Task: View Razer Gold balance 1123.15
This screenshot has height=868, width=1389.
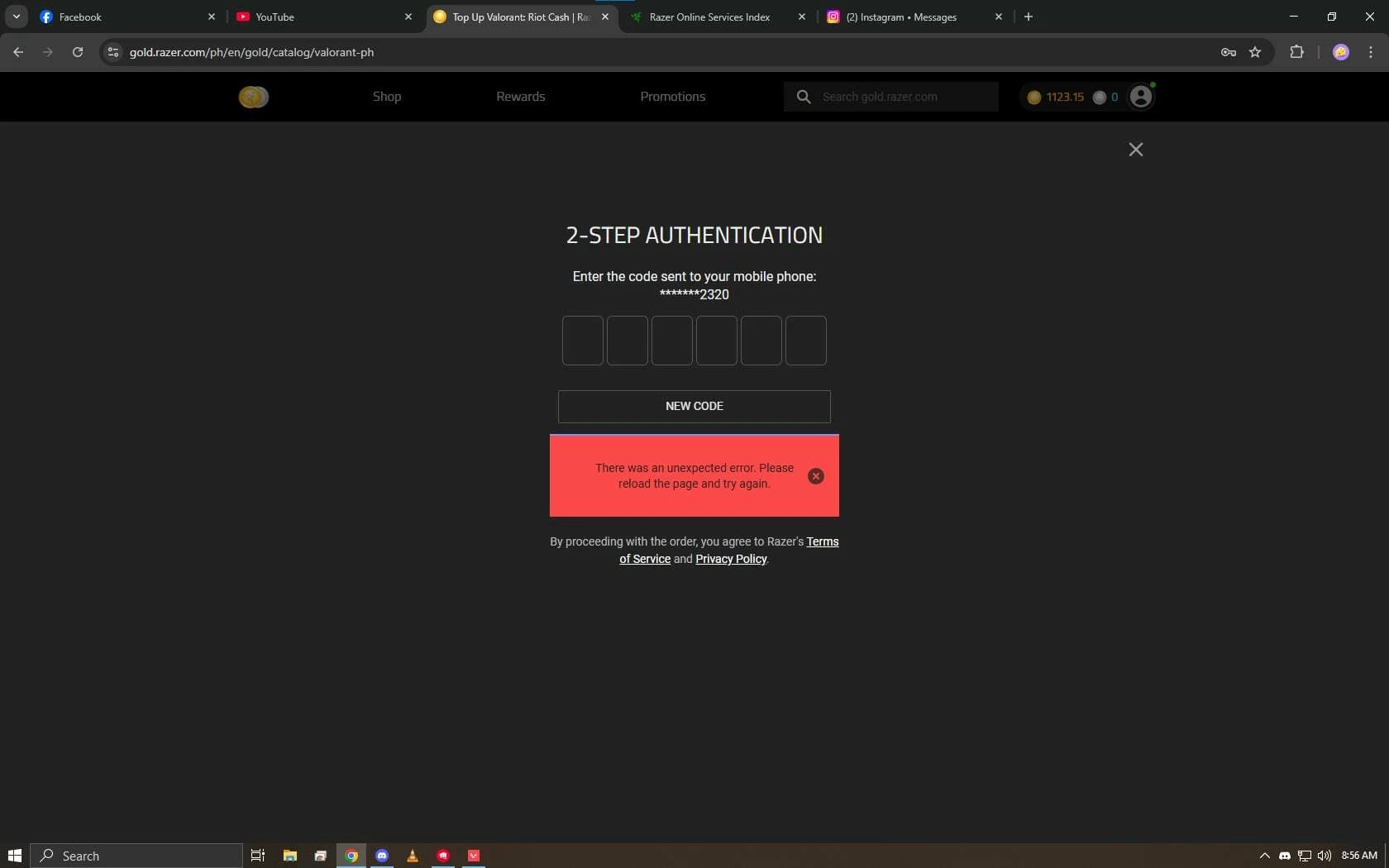Action: coord(1056,97)
